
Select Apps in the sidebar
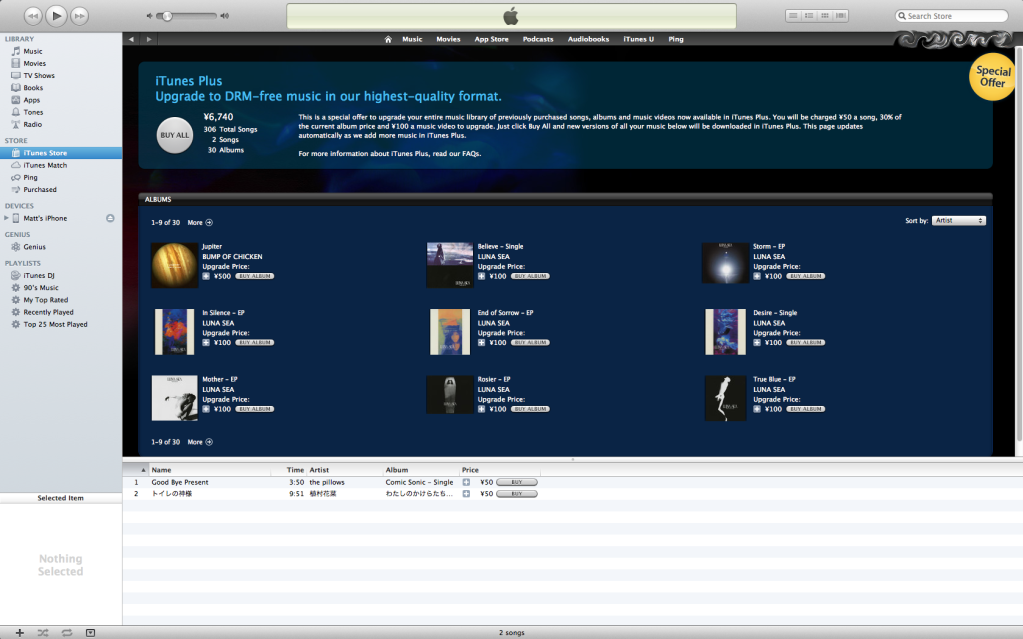[31, 100]
